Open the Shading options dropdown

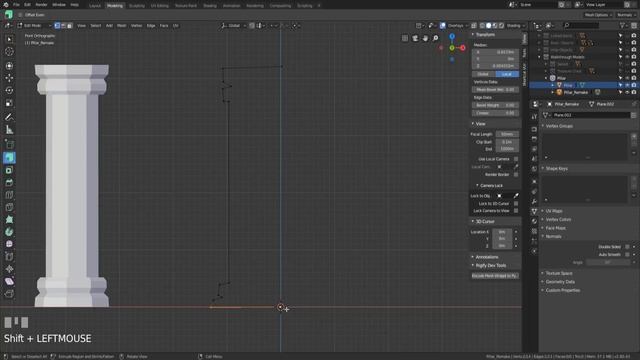[515, 25]
